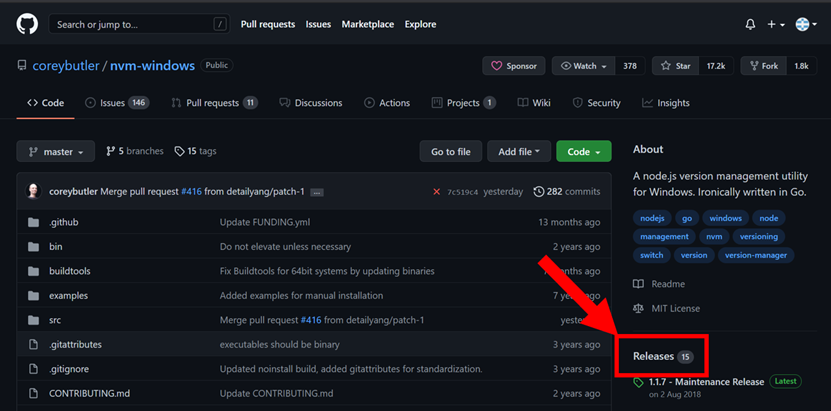Screen dimensions: 831x411
Task: Switch to the Pull requests tab with 11
Action: tap(214, 103)
